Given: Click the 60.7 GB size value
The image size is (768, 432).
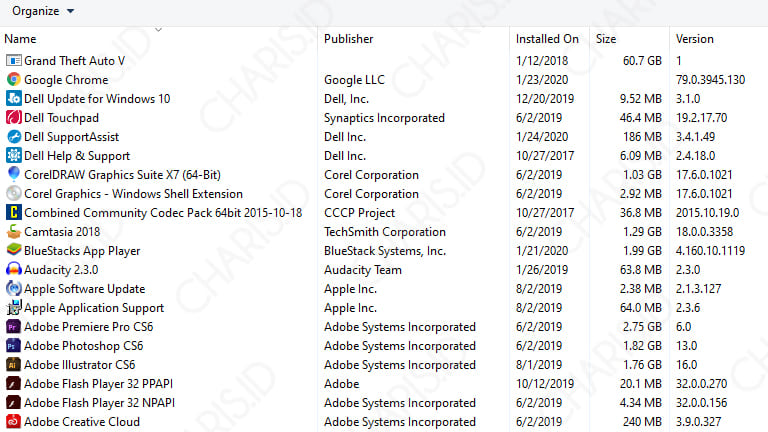Looking at the screenshot, I should pyautogui.click(x=642, y=61).
